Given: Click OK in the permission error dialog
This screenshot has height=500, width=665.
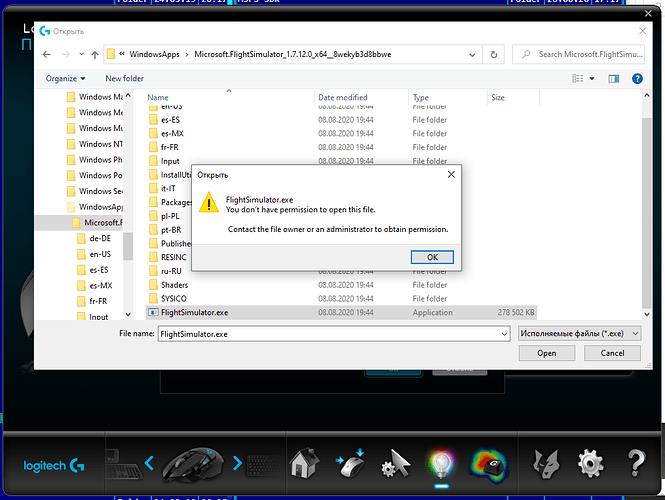Looking at the screenshot, I should click(432, 257).
